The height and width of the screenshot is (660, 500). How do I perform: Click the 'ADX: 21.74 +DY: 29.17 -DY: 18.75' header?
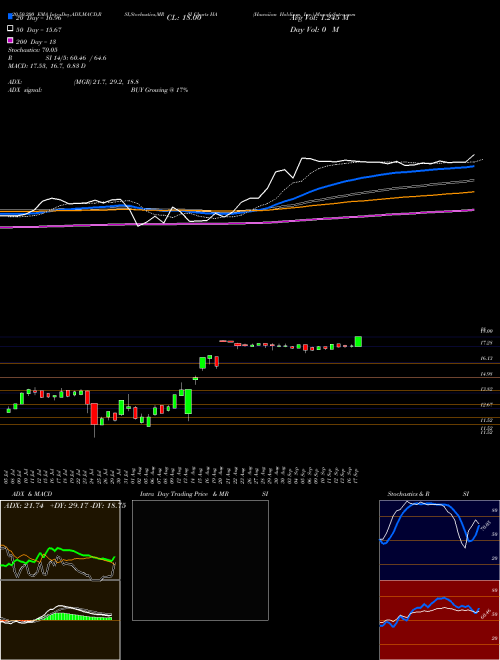pos(65,506)
